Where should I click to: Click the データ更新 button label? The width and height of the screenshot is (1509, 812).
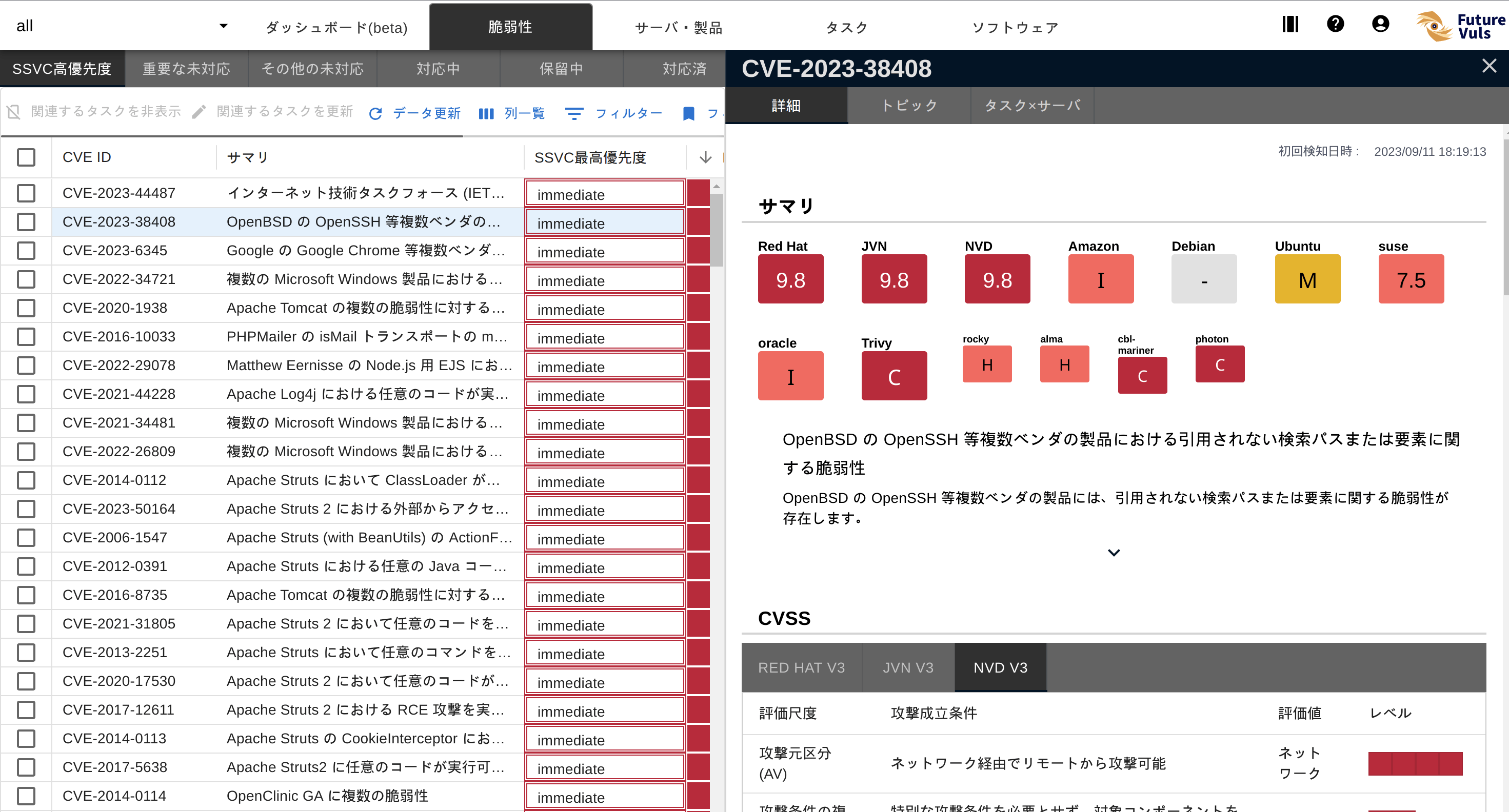coord(426,114)
